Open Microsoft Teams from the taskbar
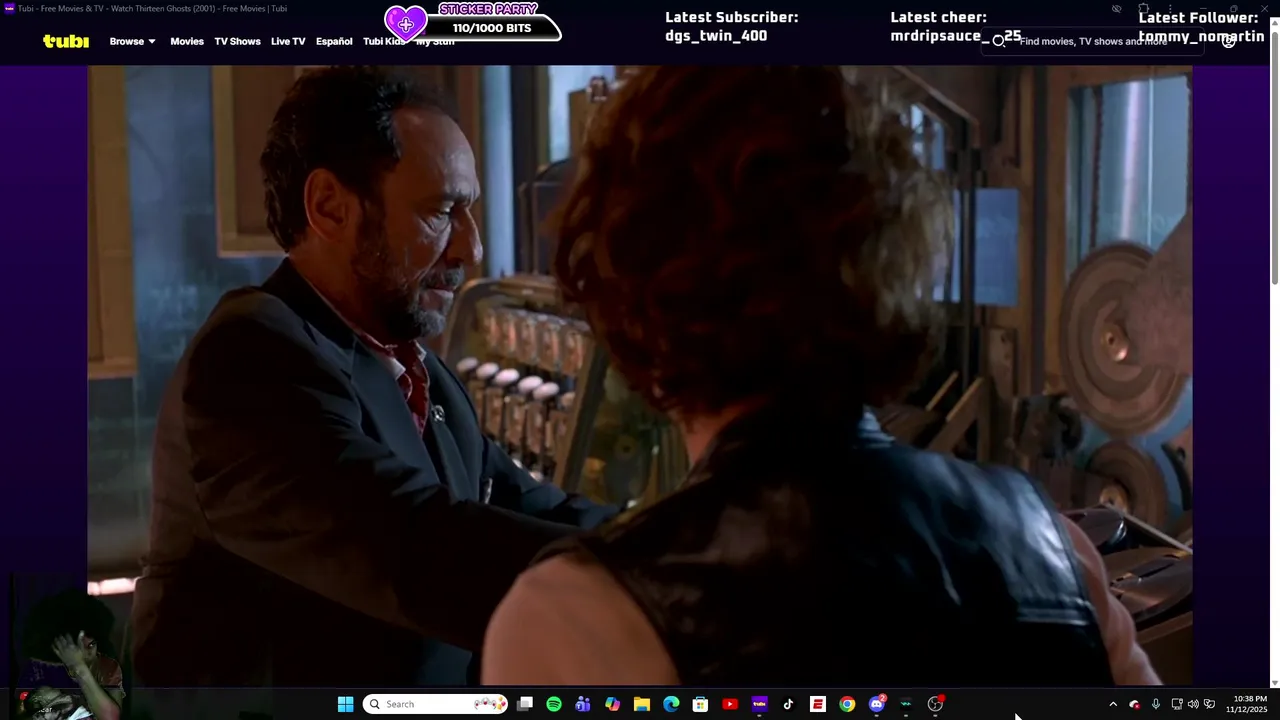This screenshot has width=1280, height=720. (x=583, y=704)
